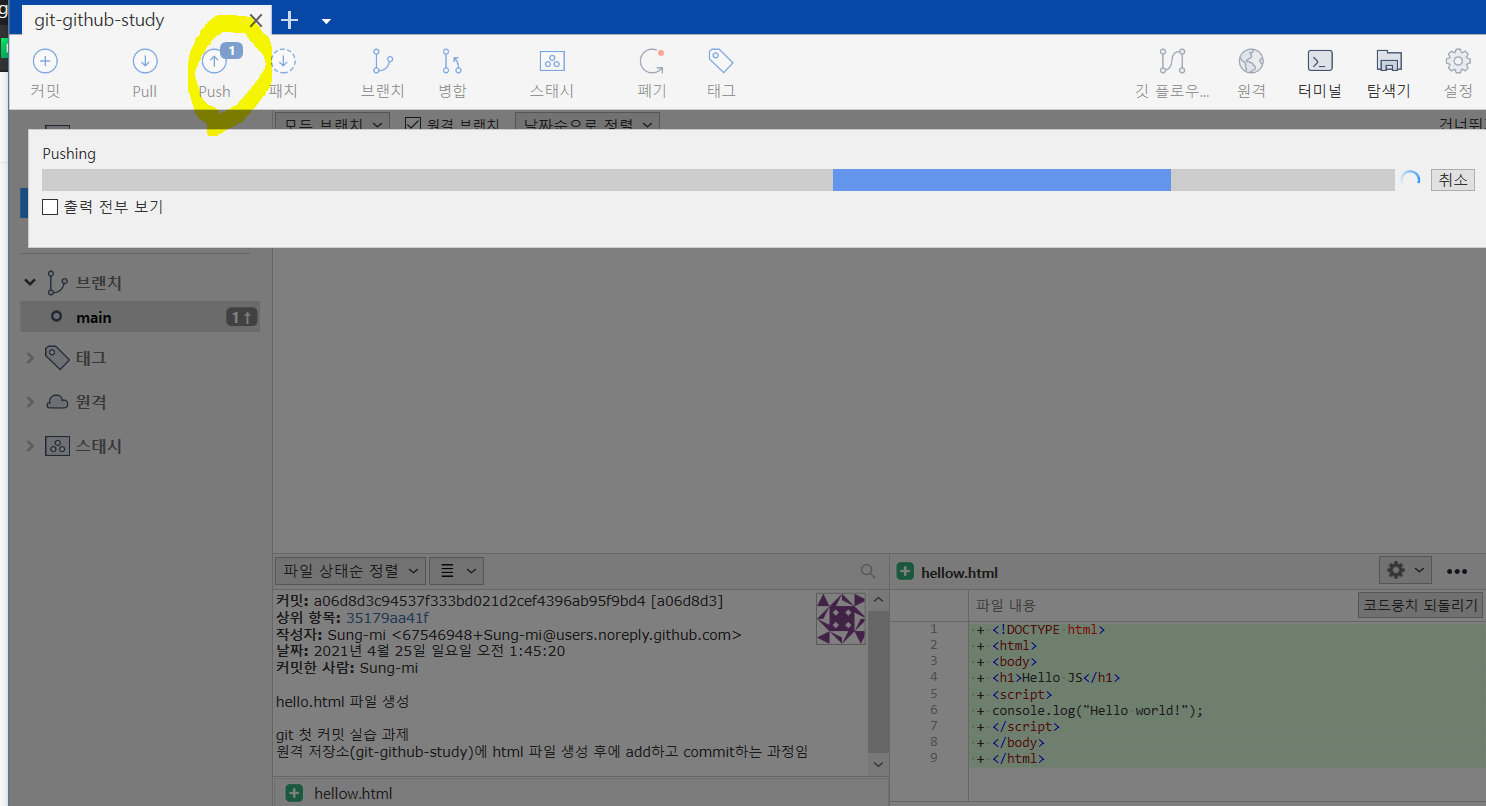This screenshot has height=806, width=1486.
Task: Click the 커밋 (Commit) toolbar icon
Action: click(45, 62)
